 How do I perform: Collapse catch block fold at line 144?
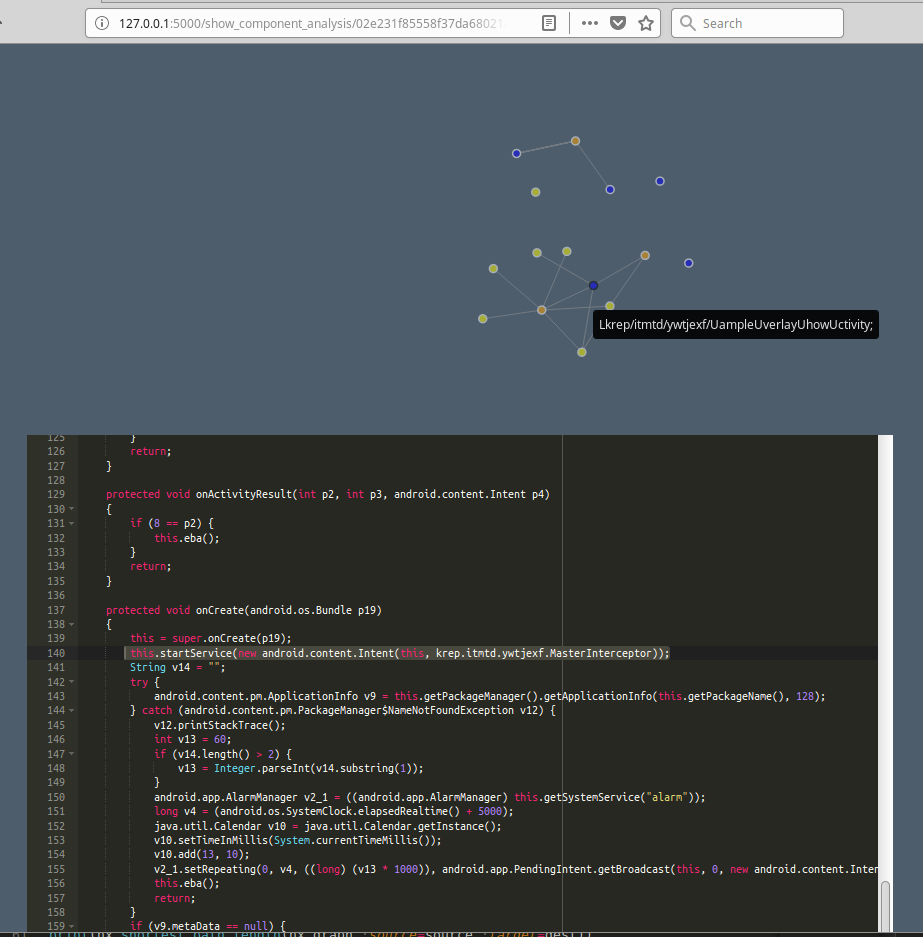click(x=72, y=711)
